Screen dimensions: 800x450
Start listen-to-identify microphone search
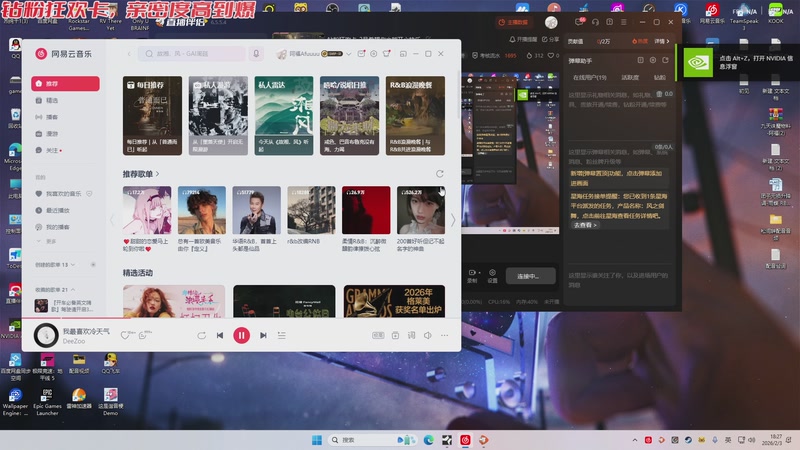(x=256, y=54)
